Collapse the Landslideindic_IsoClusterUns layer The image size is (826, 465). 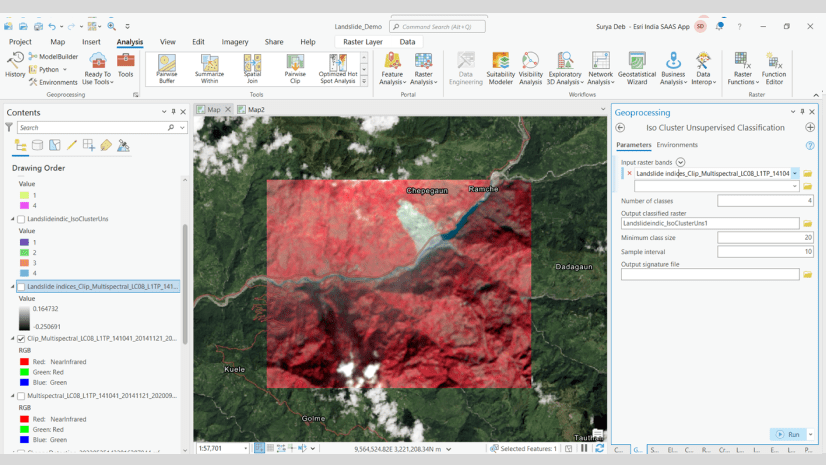pyautogui.click(x=13, y=219)
